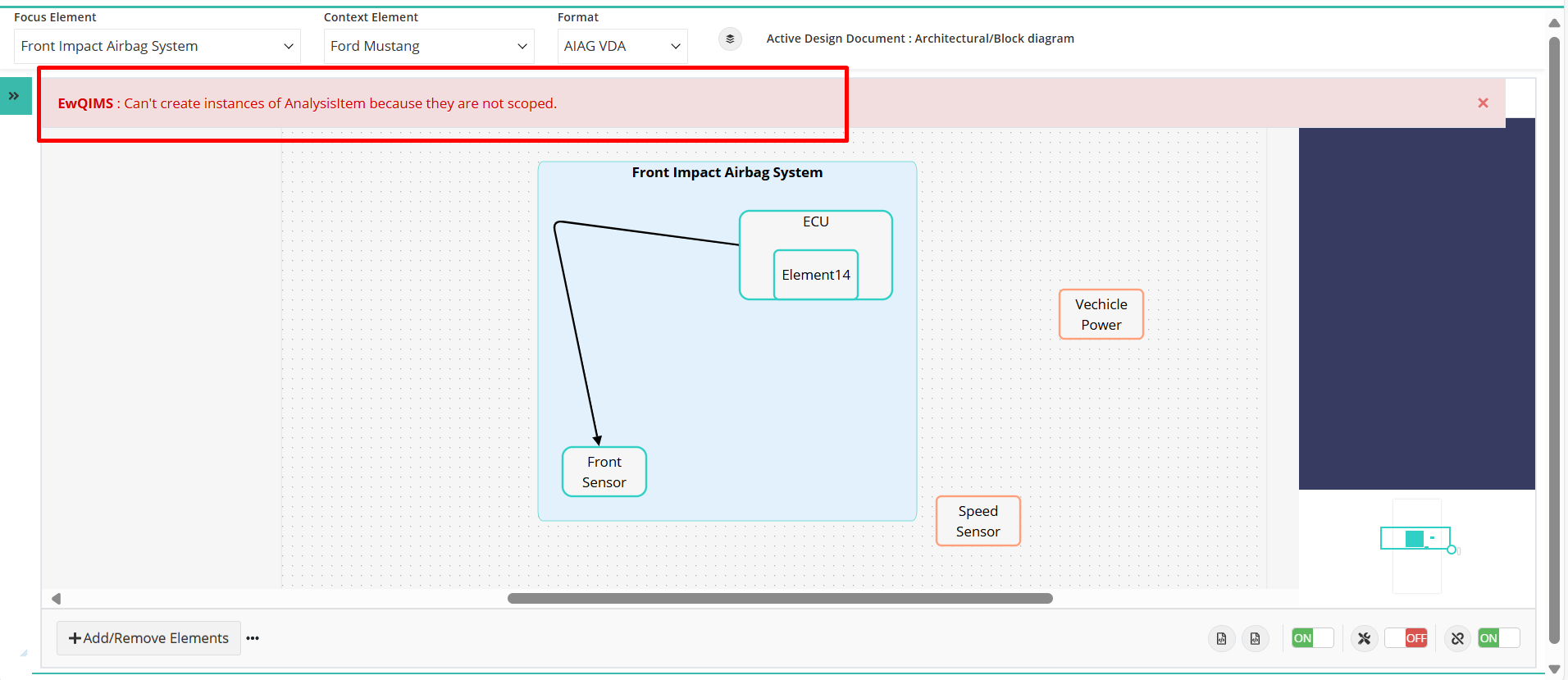Screen dimensions: 1568x680
Task: Click the page scrollbar up arrow
Action: click(x=1554, y=23)
